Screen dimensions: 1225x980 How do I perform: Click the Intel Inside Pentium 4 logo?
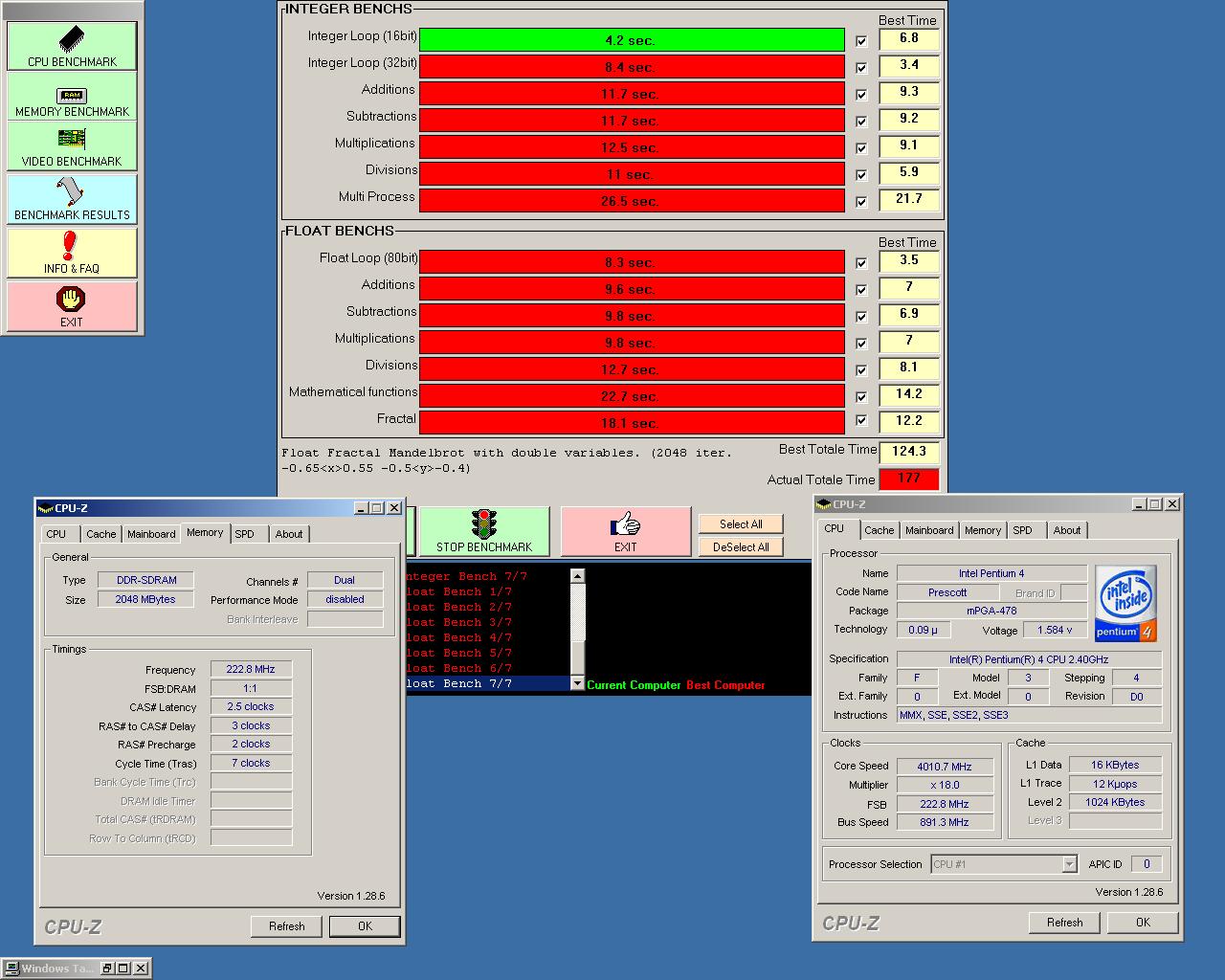(x=1125, y=603)
